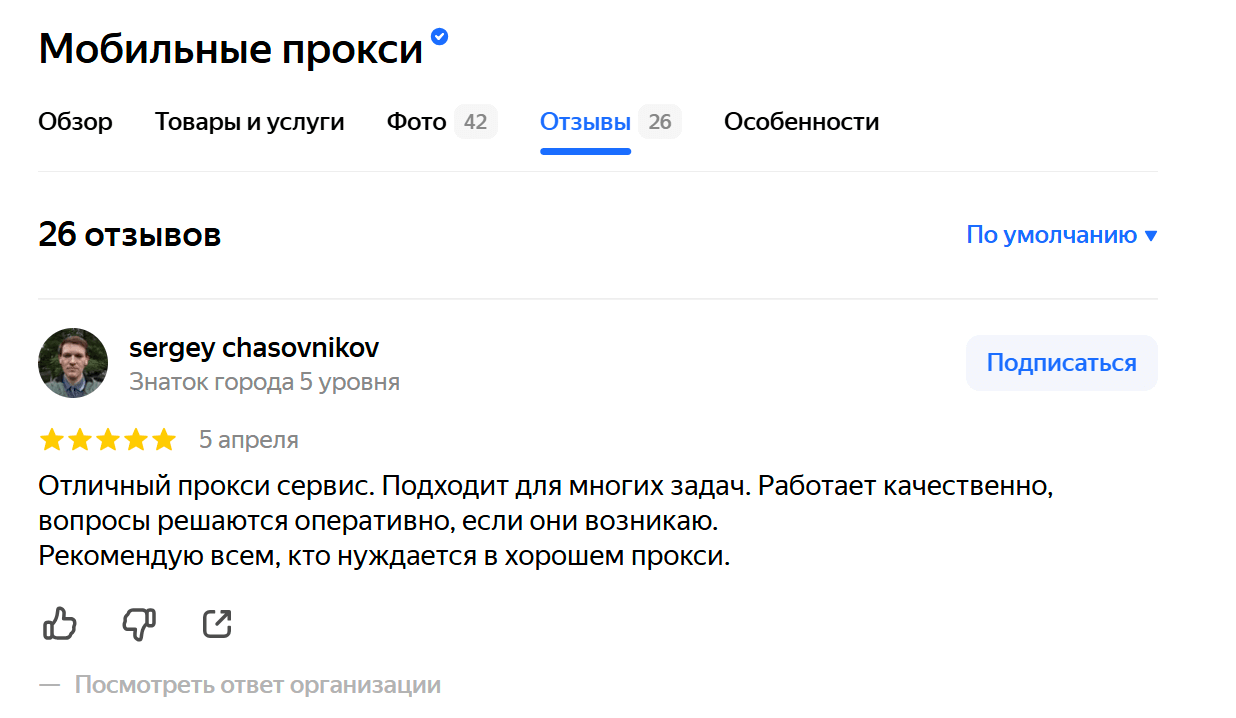Open the sergey chasovnikov profile link
The image size is (1236, 718).
254,348
